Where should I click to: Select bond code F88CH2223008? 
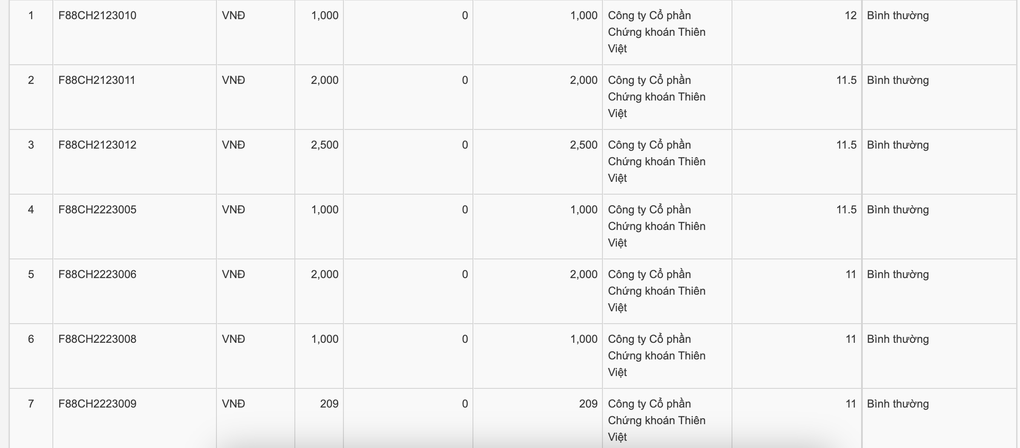(x=98, y=339)
